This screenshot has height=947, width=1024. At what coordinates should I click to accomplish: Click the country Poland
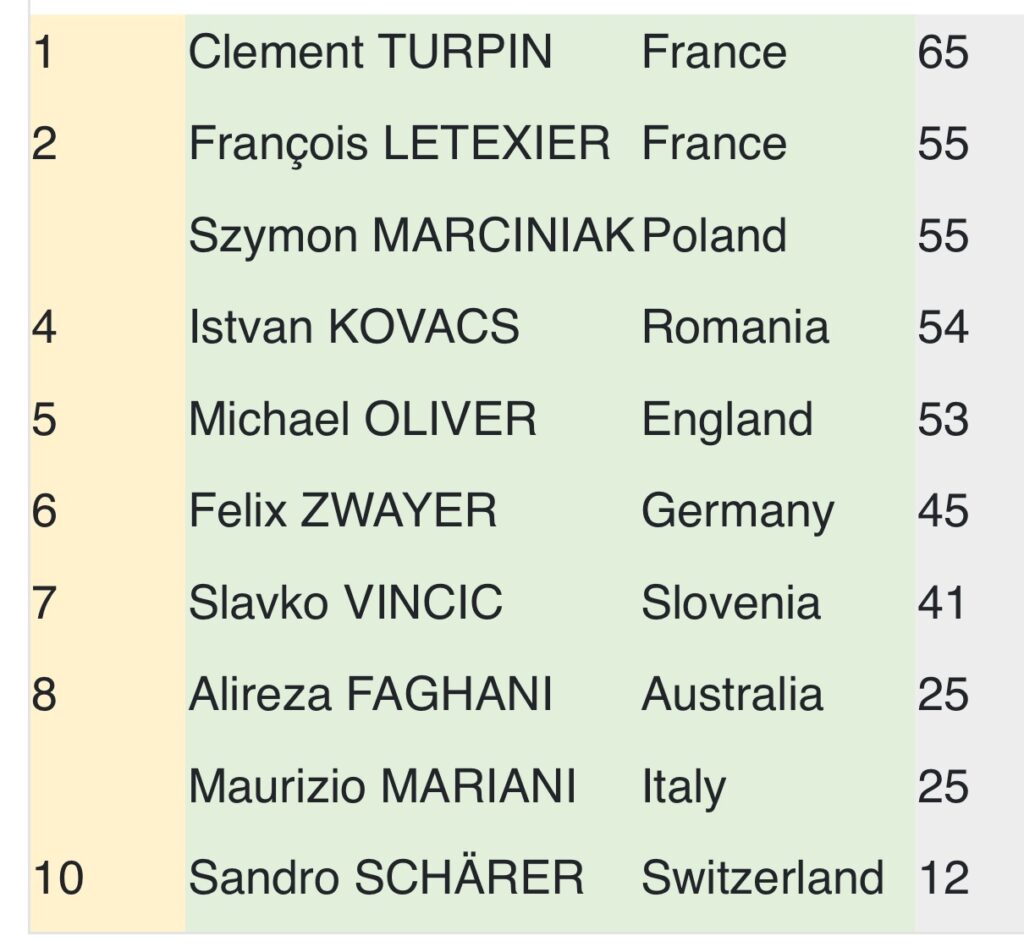tap(714, 236)
